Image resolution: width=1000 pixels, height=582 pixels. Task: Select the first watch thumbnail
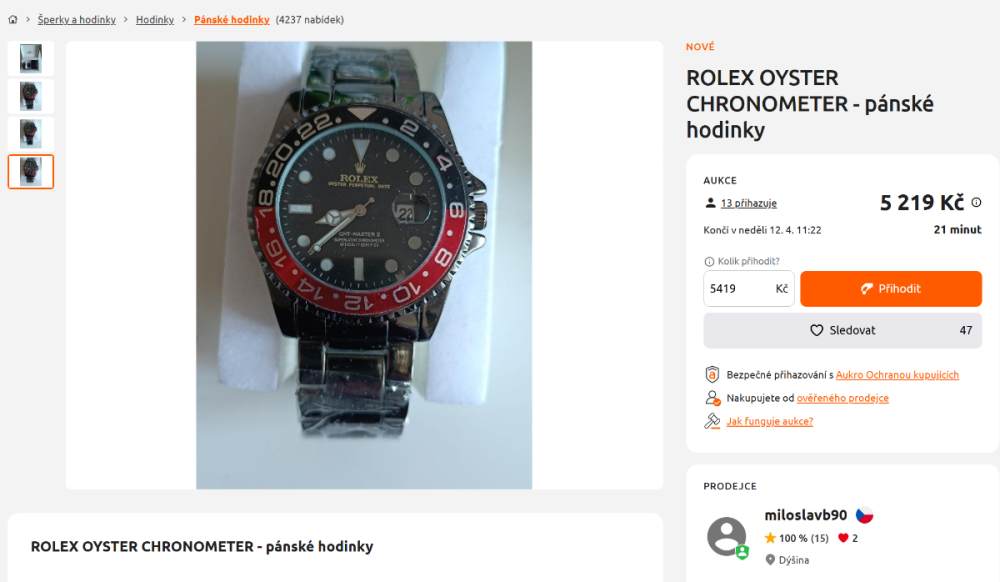[x=31, y=59]
